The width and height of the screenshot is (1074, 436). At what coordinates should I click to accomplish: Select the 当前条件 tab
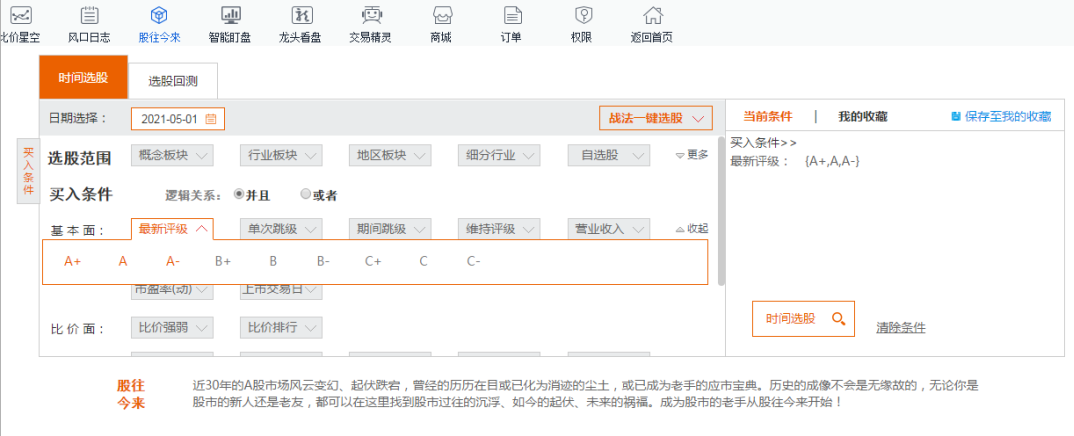tap(768, 116)
